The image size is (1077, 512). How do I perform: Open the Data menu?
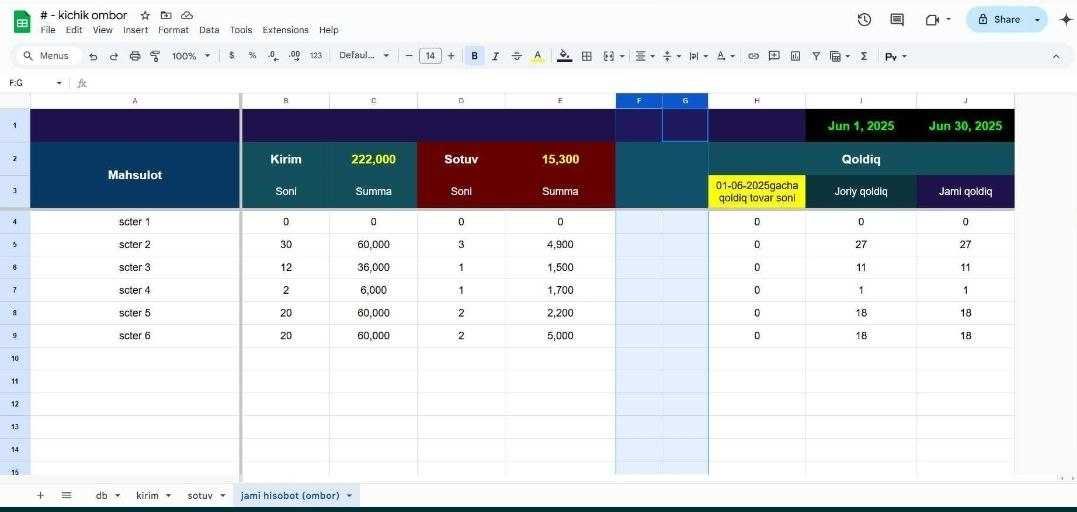click(x=209, y=30)
